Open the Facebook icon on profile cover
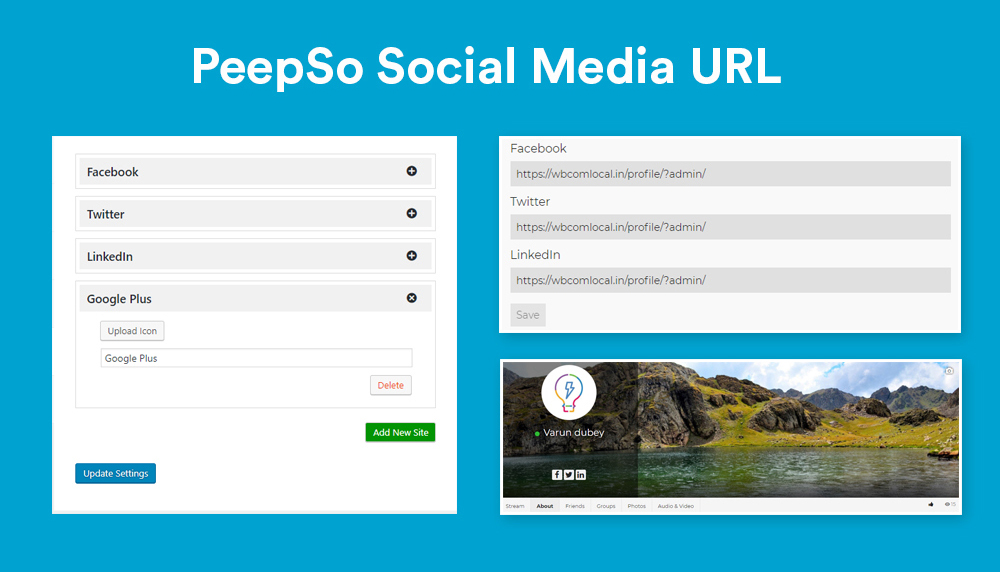The height and width of the screenshot is (572, 1000). click(x=557, y=474)
